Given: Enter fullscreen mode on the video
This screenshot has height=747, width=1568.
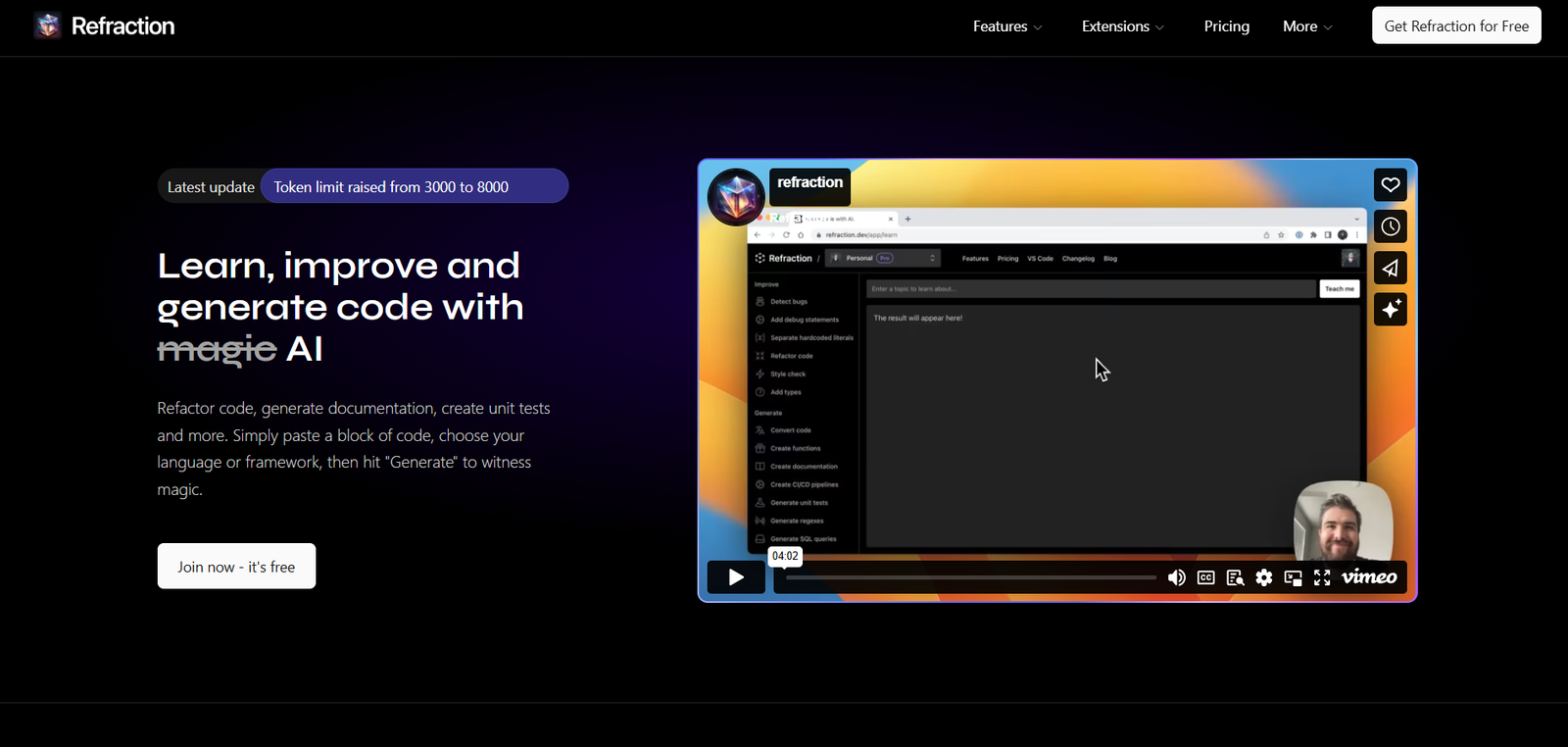Looking at the screenshot, I should click(x=1322, y=577).
